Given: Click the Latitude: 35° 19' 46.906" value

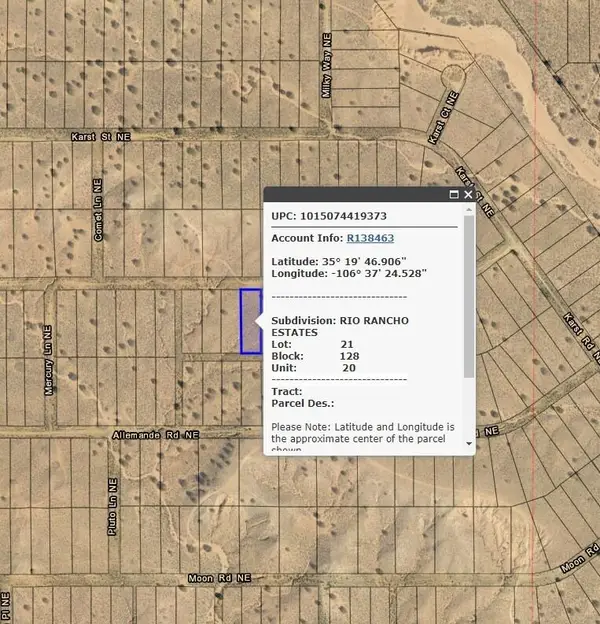Looking at the screenshot, I should (x=339, y=261).
